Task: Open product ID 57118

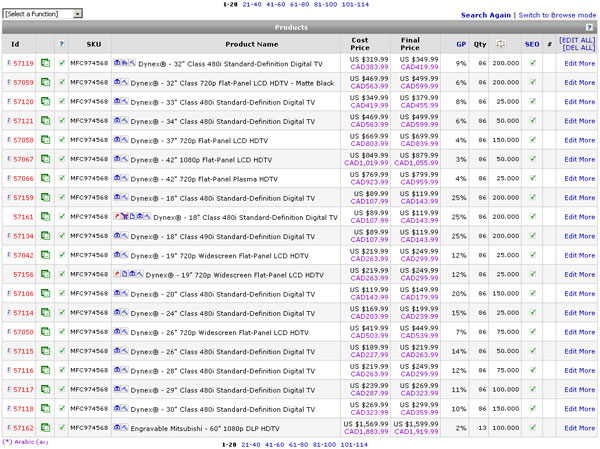Action: (23, 409)
